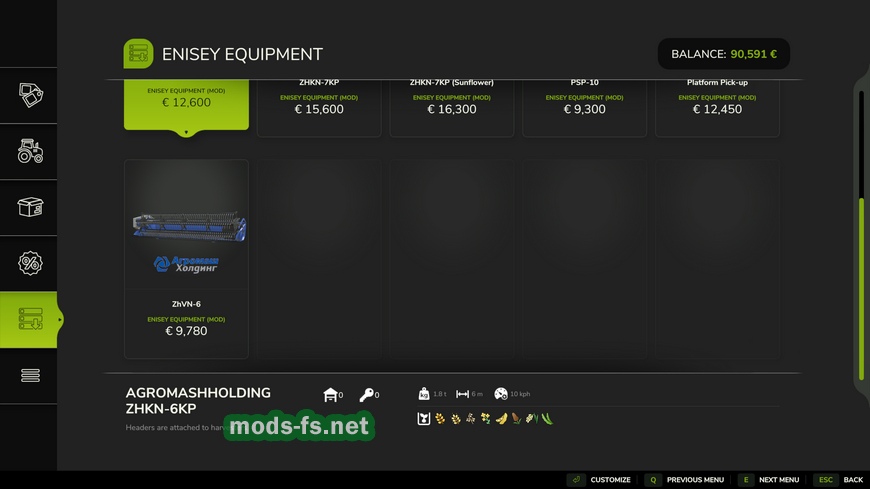Open the percent sales category

point(30,263)
